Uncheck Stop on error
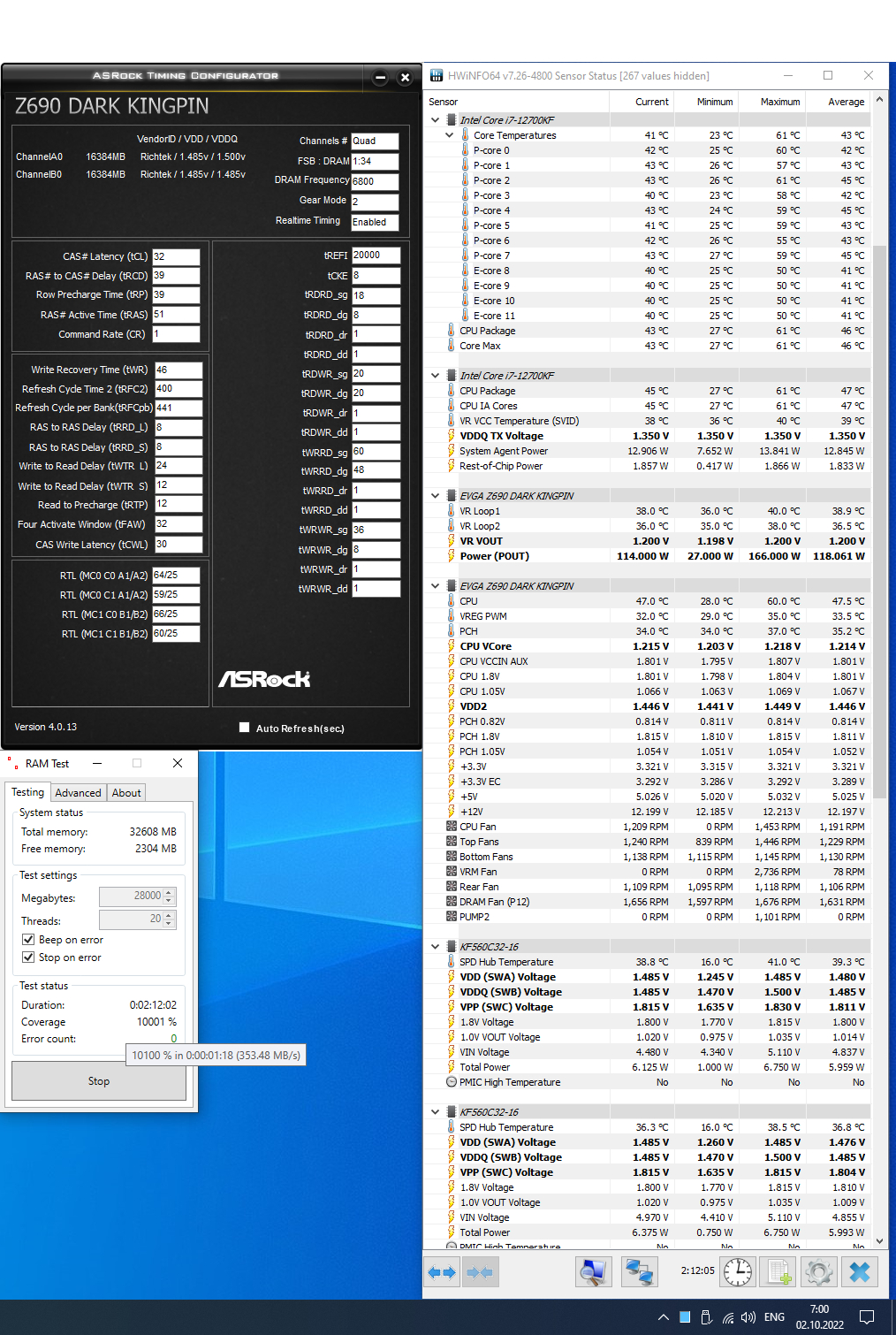The height and width of the screenshot is (1335, 896). (x=28, y=957)
